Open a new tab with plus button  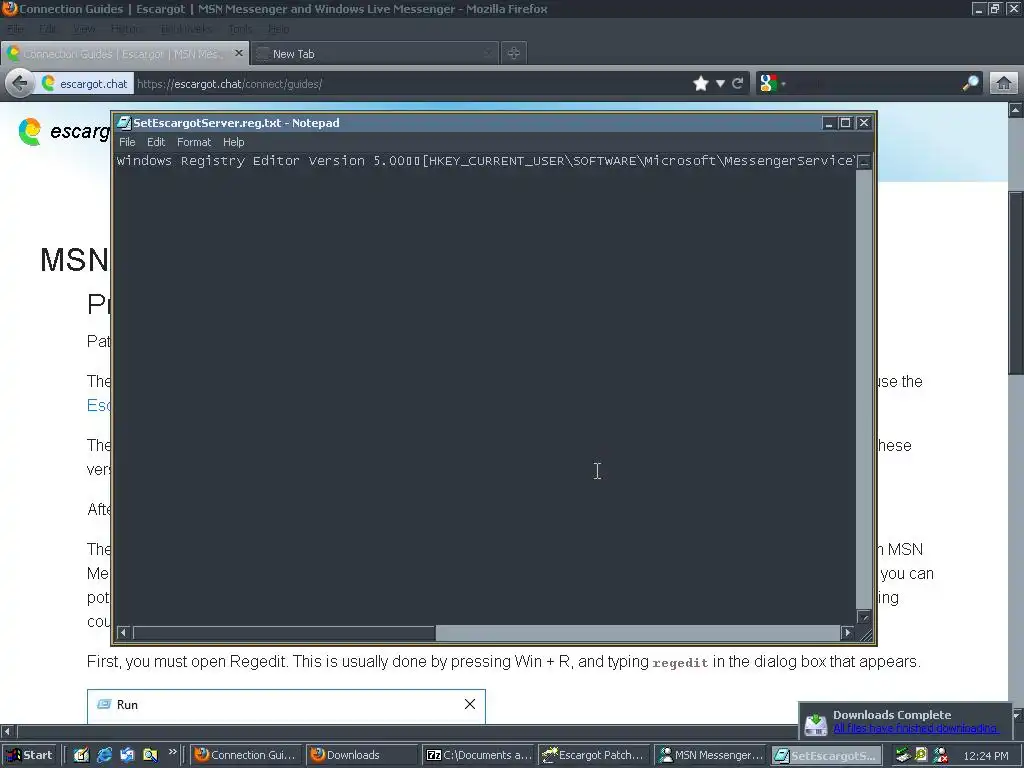pyautogui.click(x=513, y=54)
